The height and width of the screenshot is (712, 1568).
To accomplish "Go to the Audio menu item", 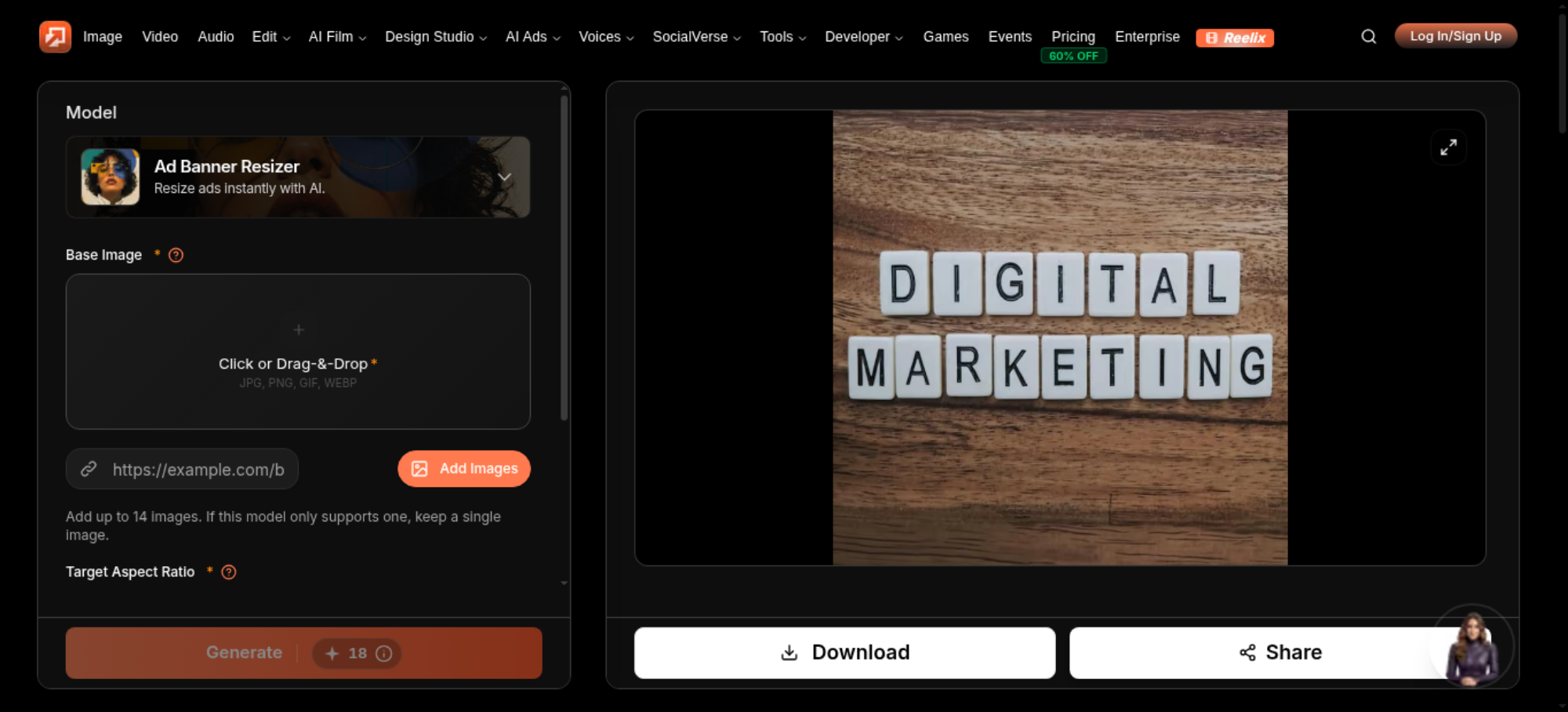I will (x=216, y=37).
